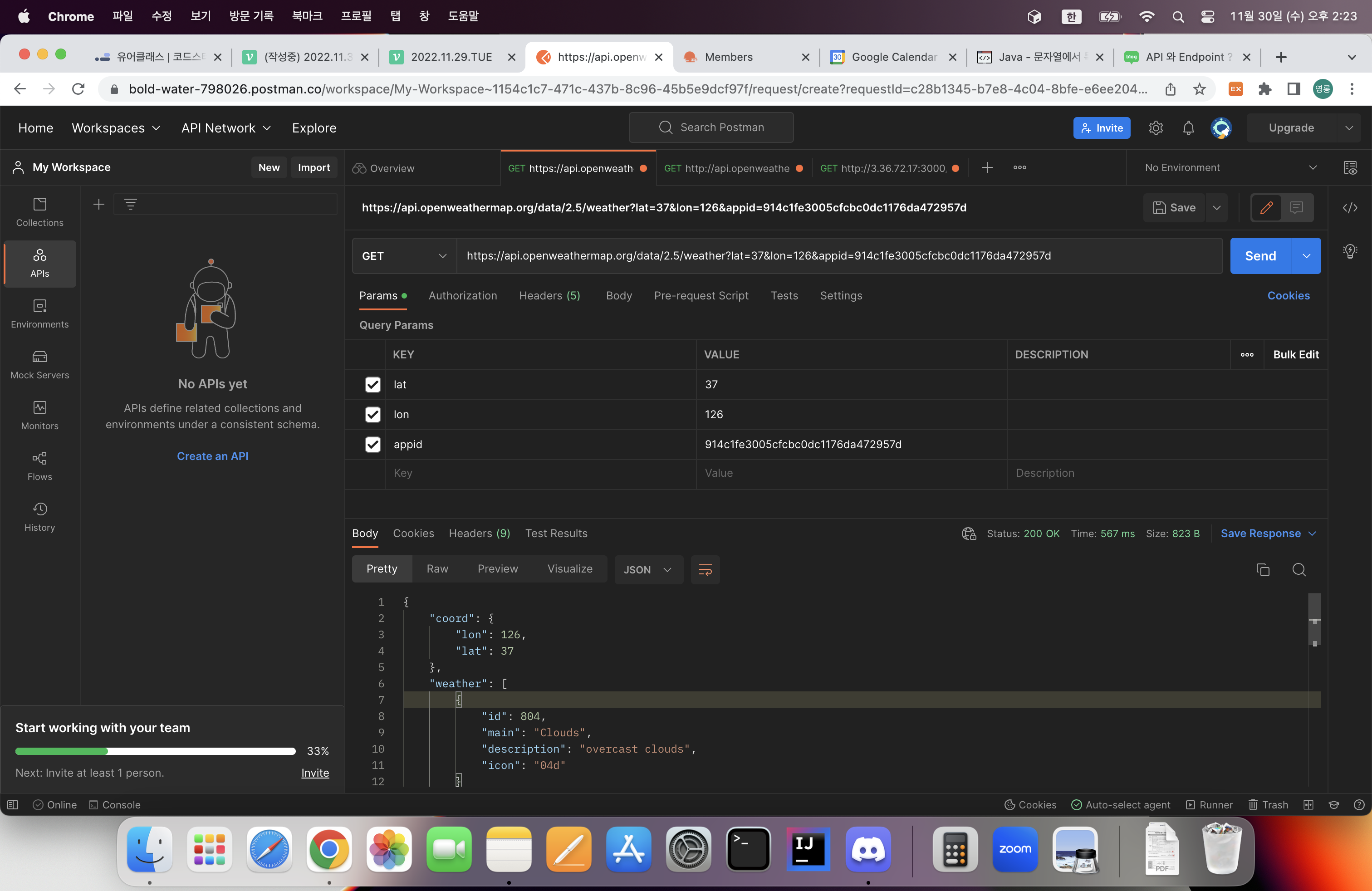Screen dimensions: 1372x891
Task: Copy response body to clipboard
Action: [1263, 569]
